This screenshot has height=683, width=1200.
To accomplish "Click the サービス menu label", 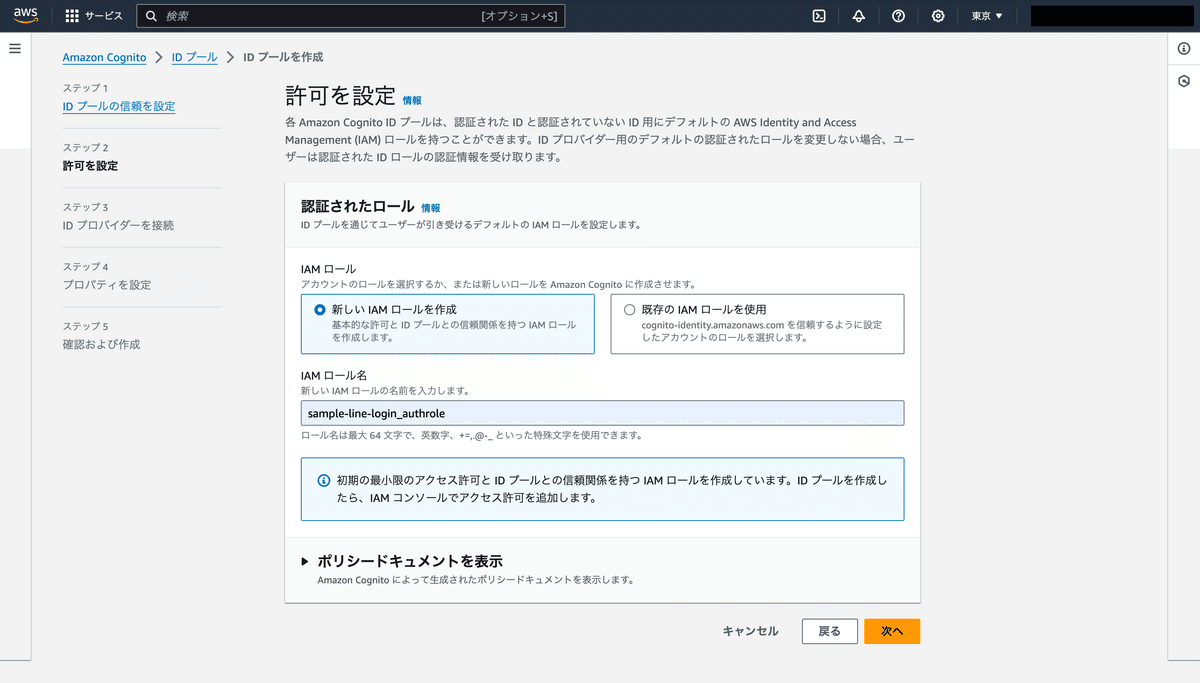I will click(104, 16).
